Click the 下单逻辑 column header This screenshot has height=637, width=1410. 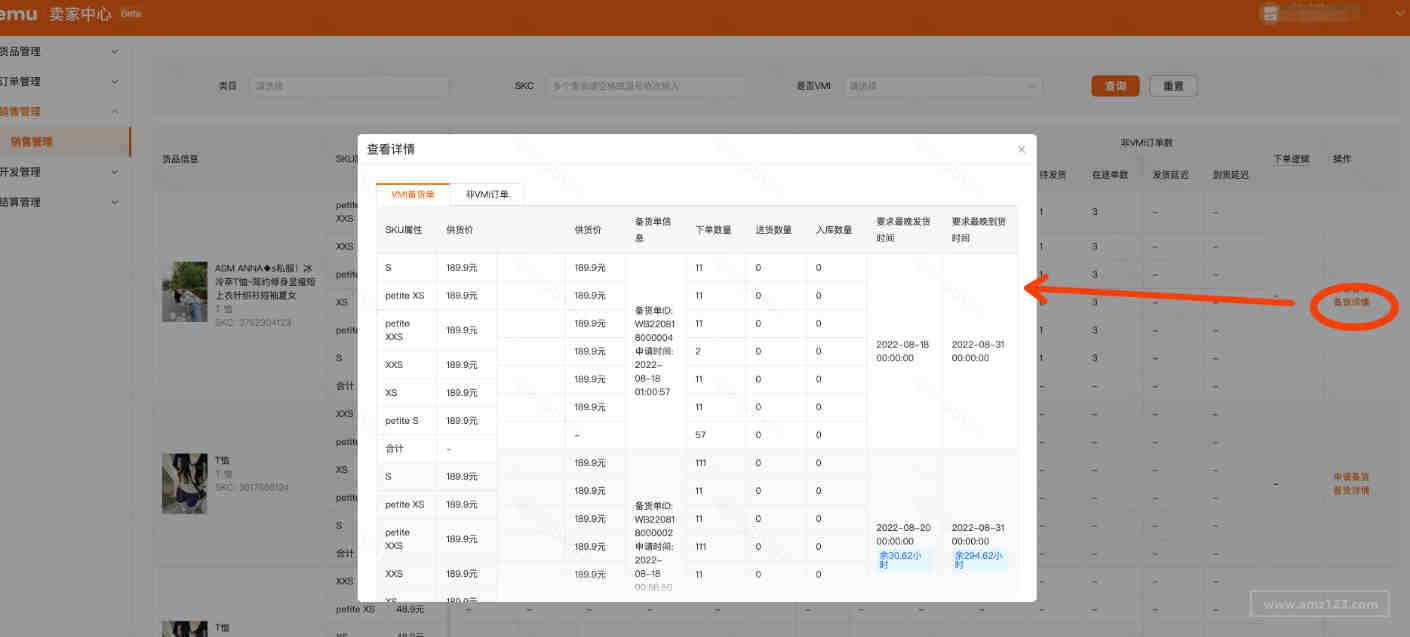[x=1291, y=159]
